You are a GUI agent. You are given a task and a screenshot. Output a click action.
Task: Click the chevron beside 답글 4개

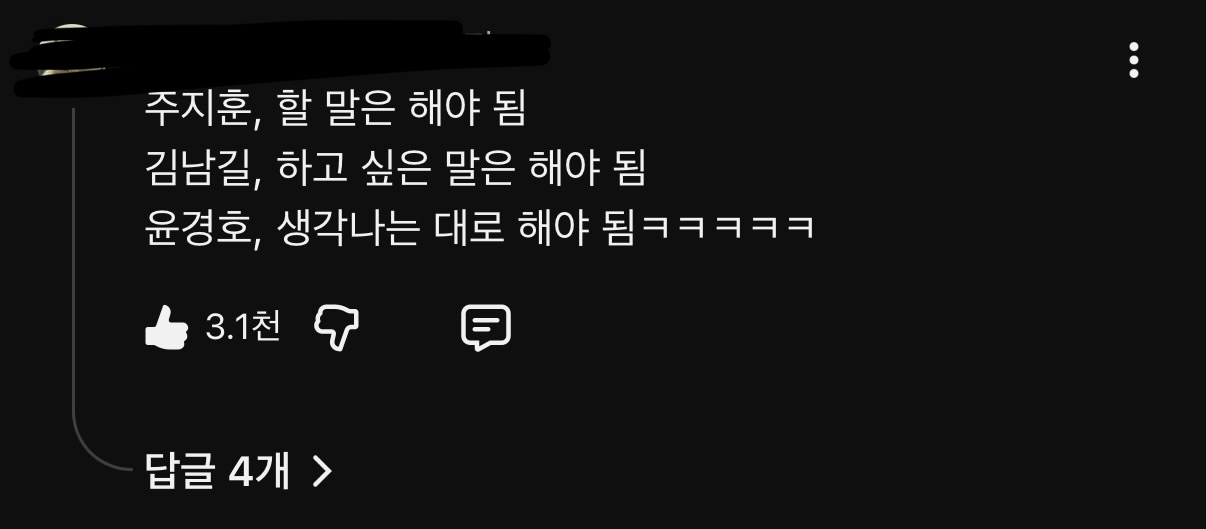pos(321,470)
